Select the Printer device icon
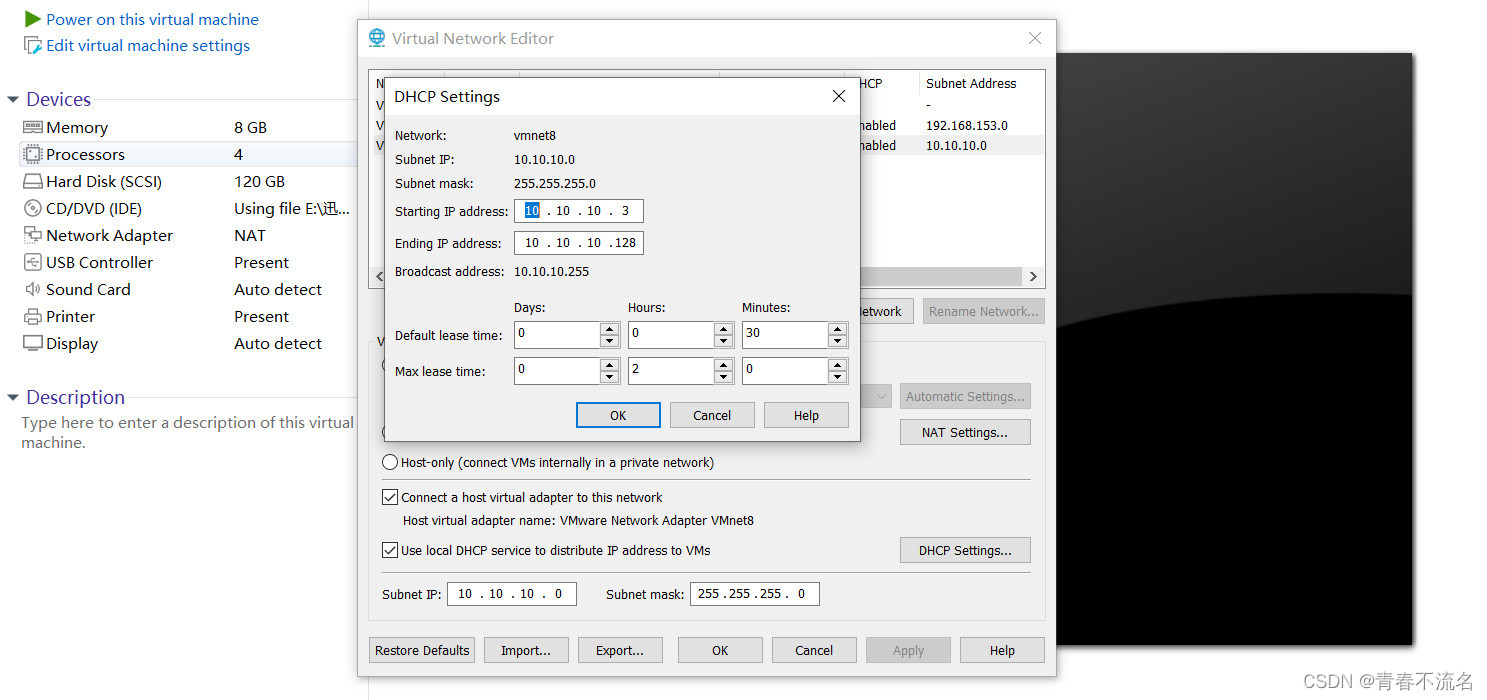 click(x=33, y=316)
